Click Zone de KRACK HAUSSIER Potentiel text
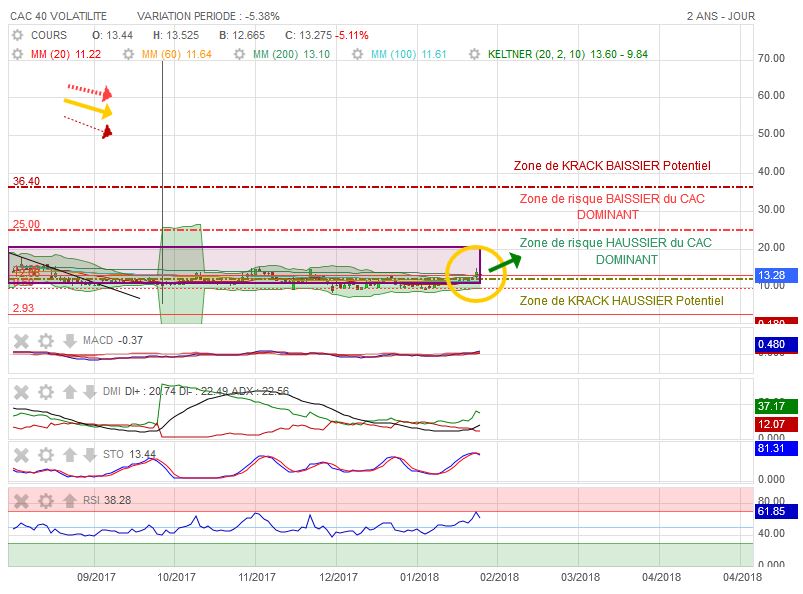 coord(621,301)
